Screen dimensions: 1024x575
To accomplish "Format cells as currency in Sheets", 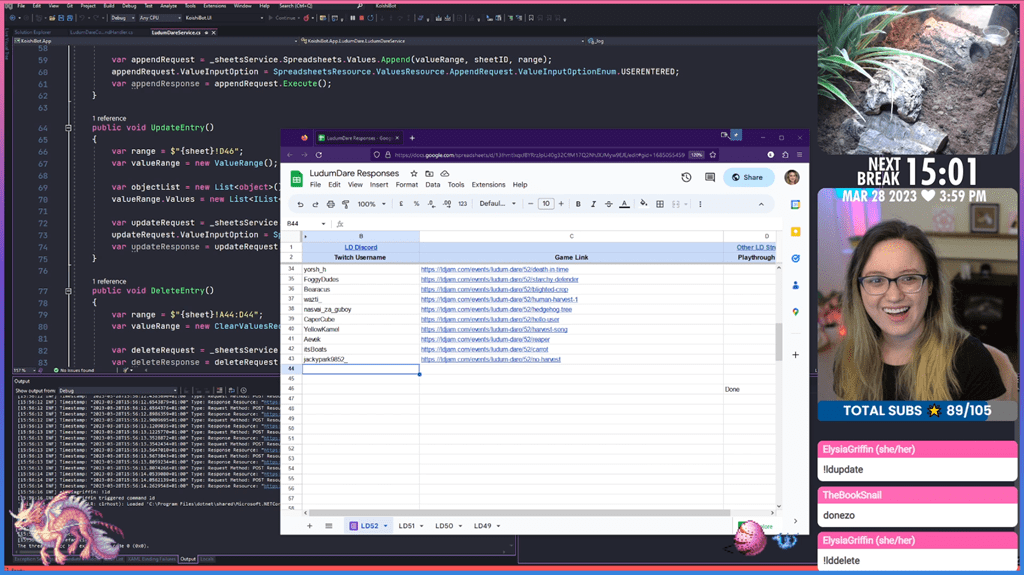I will pyautogui.click(x=401, y=204).
